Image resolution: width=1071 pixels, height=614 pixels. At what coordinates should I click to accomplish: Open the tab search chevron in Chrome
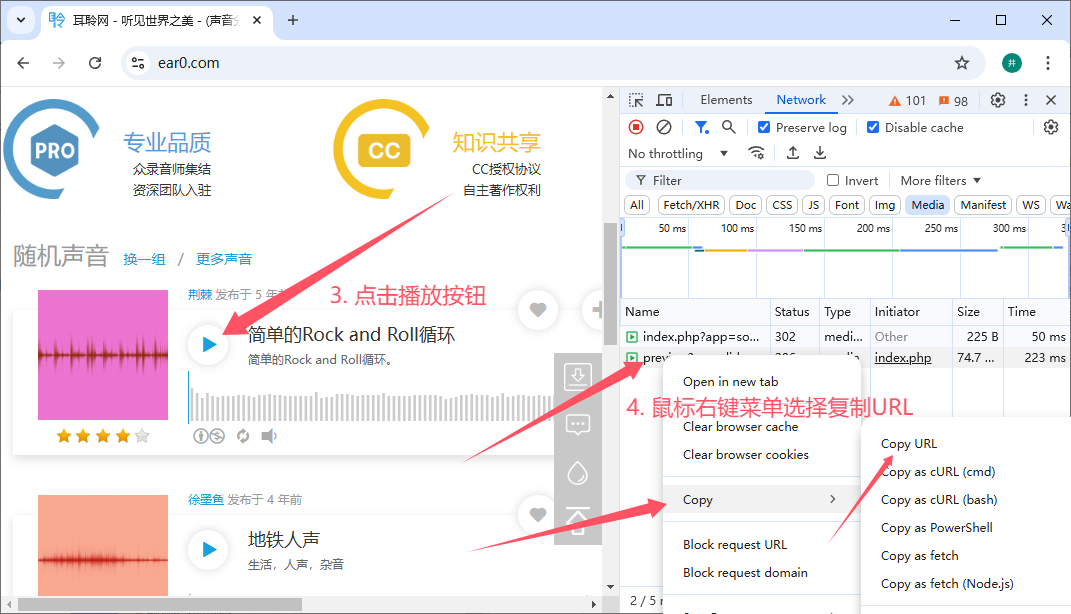pos(21,20)
